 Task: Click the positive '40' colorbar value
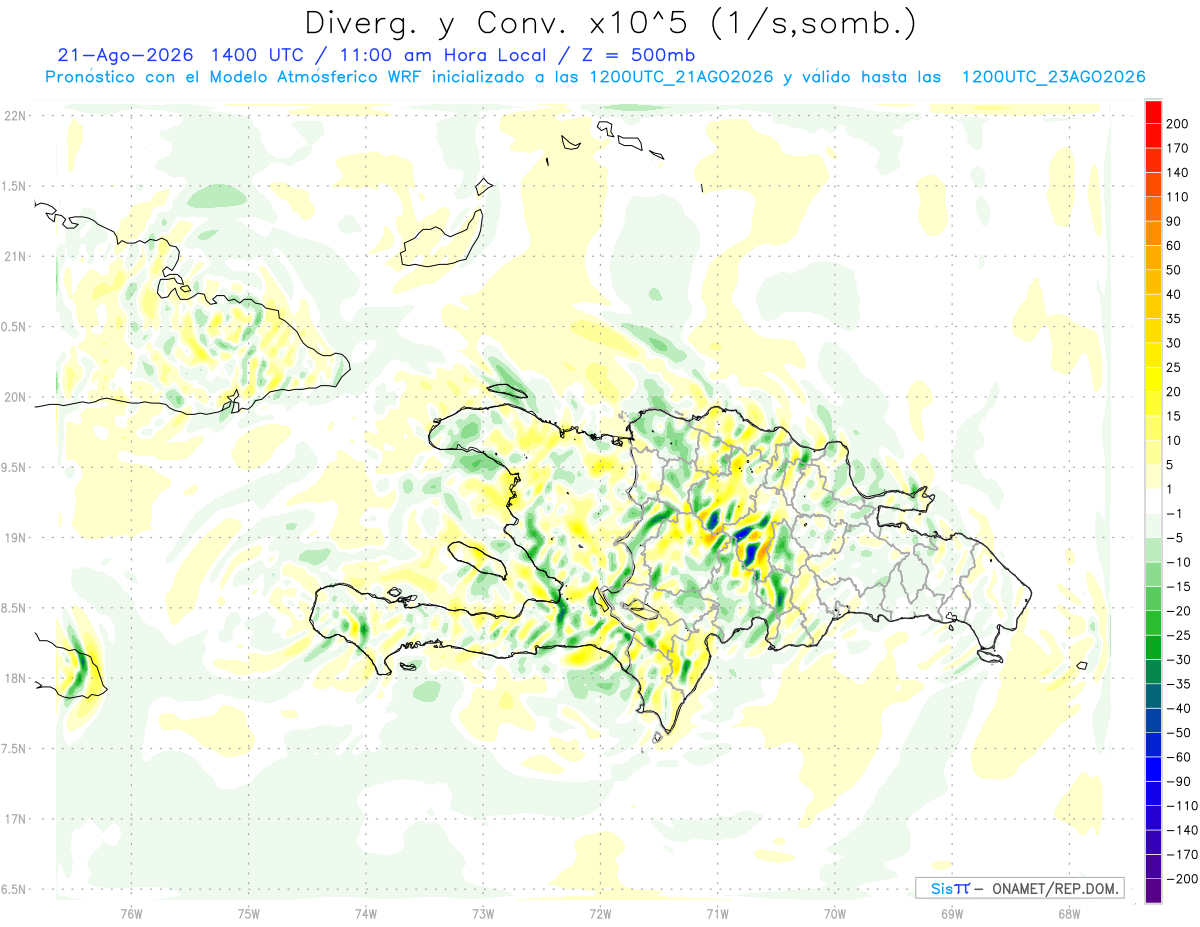pos(1174,294)
